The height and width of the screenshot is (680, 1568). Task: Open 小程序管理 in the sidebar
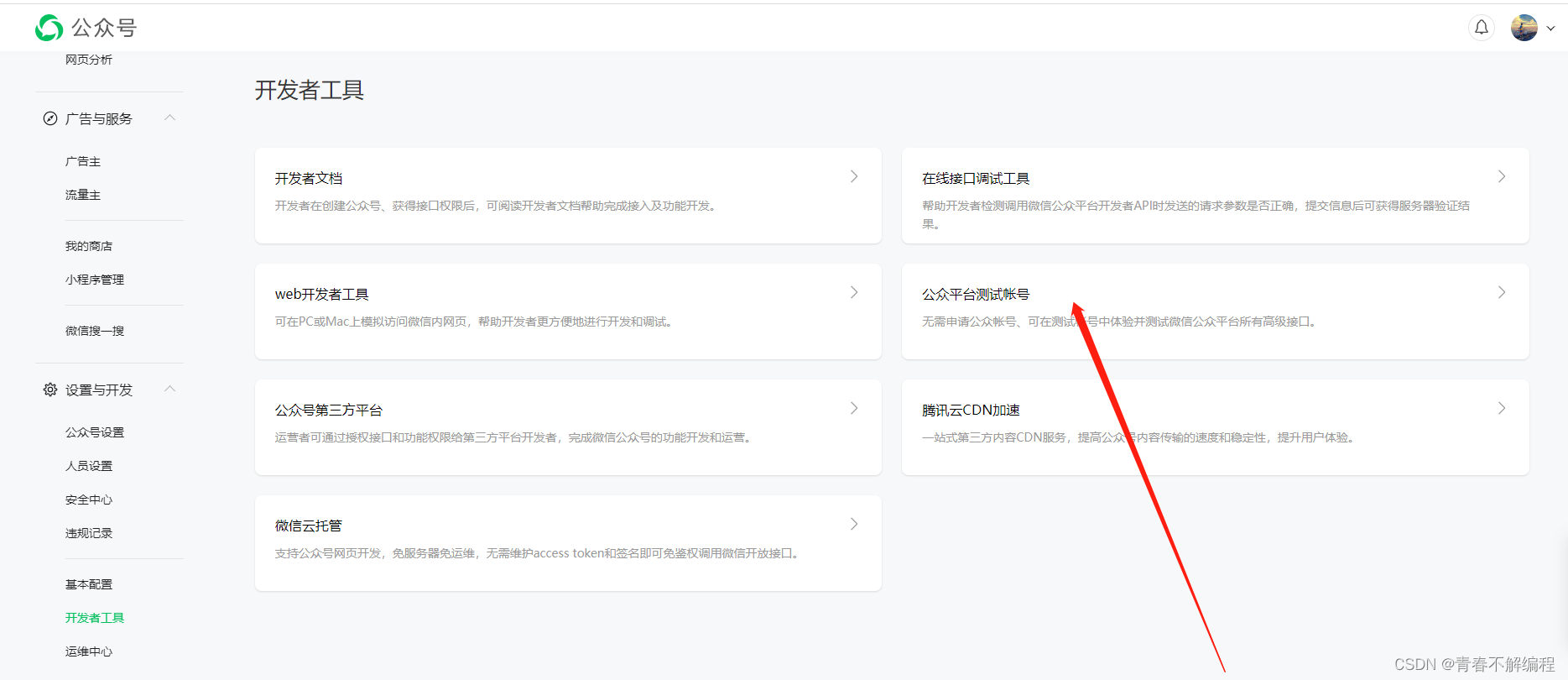pos(95,280)
